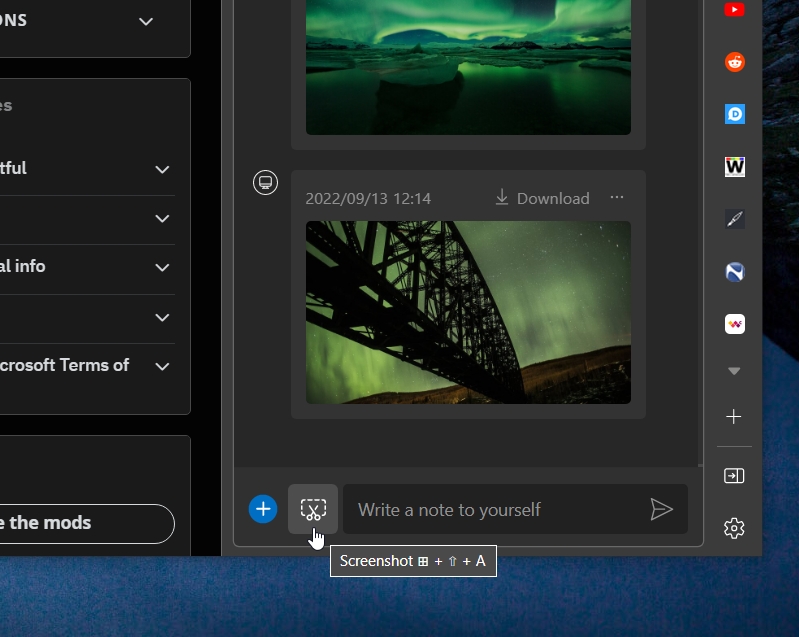Add a new site to the sidebar
799x637 pixels.
coord(734,417)
